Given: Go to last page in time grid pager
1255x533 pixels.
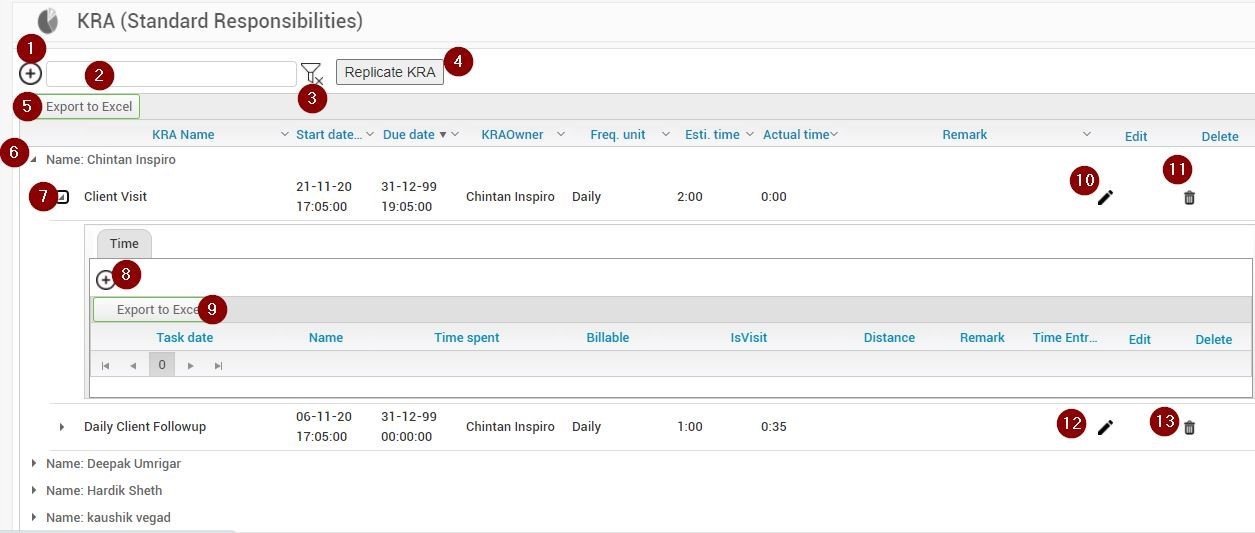Looking at the screenshot, I should [218, 366].
